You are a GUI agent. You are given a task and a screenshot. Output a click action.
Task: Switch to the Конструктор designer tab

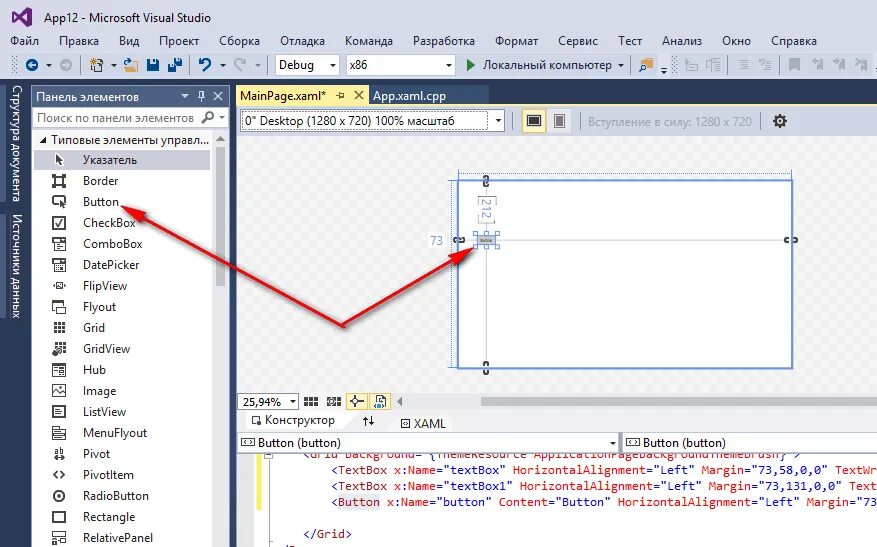tap(293, 420)
